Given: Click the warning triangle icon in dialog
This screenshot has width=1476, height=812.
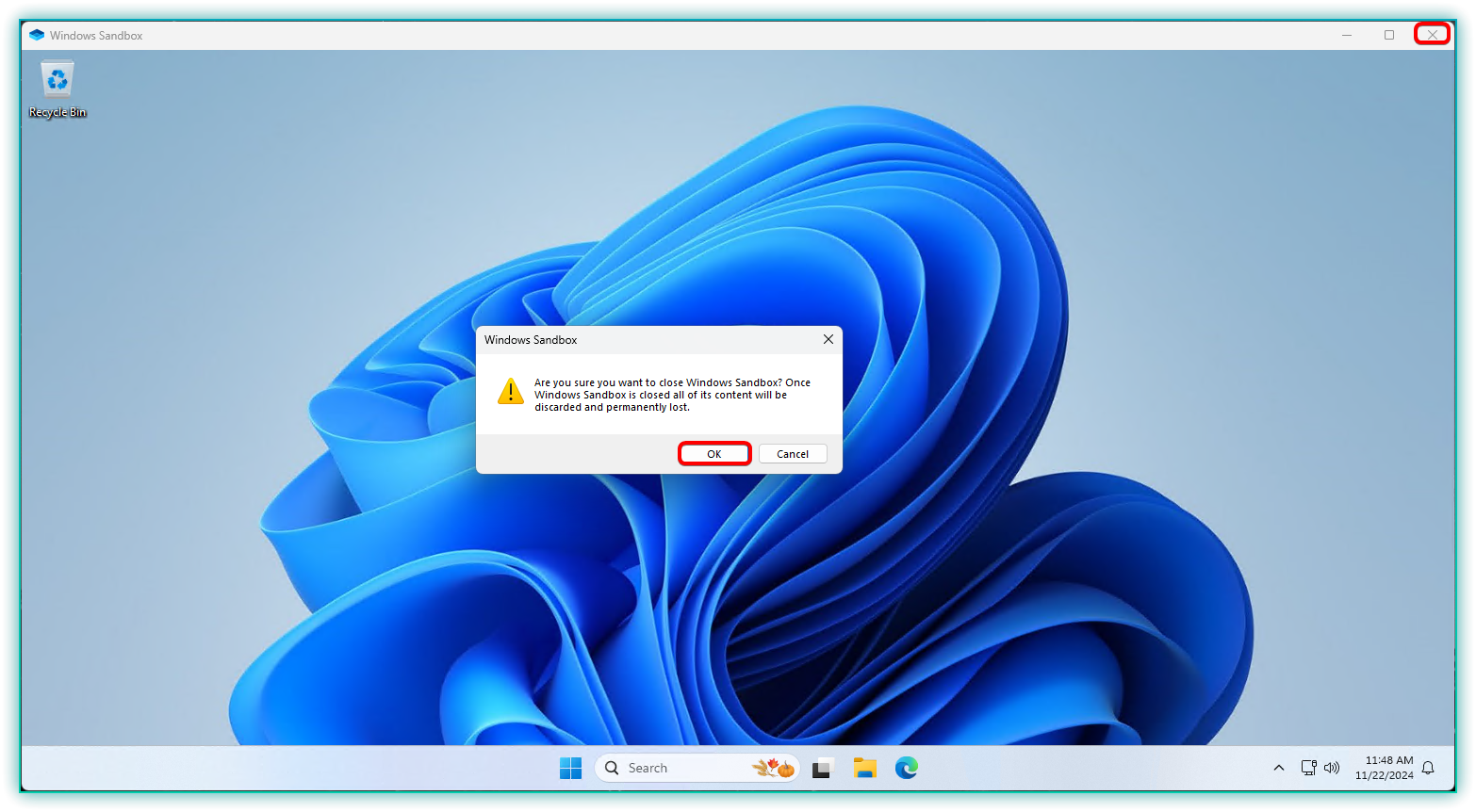Looking at the screenshot, I should pos(511,392).
